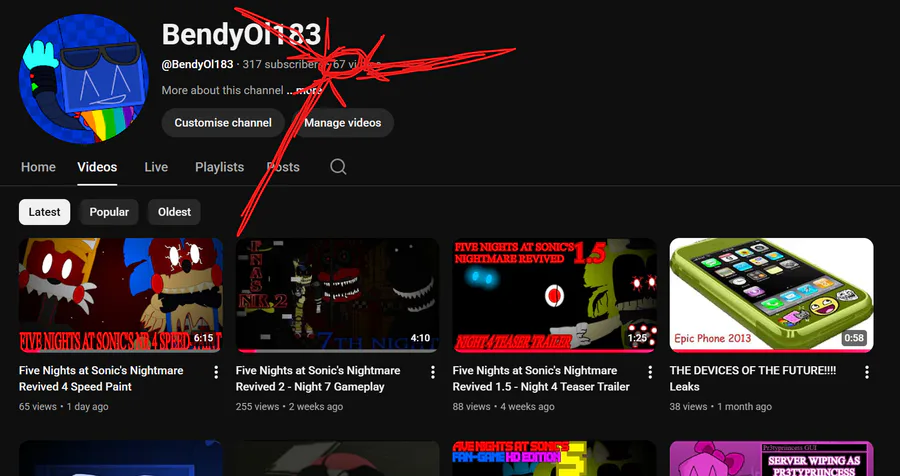The image size is (900, 476).
Task: Open Night 7 Gameplay video thumbnail
Action: (338, 295)
